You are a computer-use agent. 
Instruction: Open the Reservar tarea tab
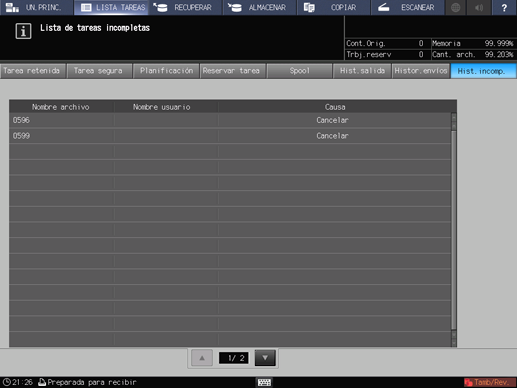click(x=232, y=71)
